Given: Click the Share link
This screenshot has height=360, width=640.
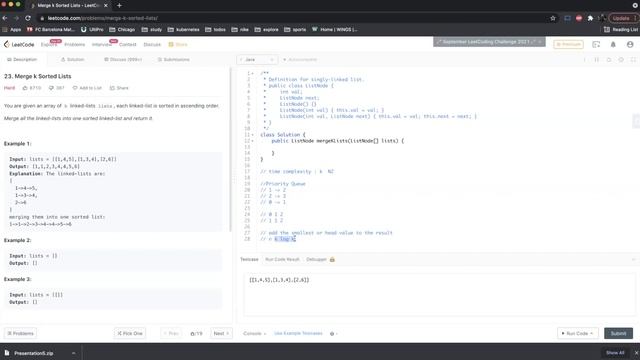Looking at the screenshot, I should (119, 88).
